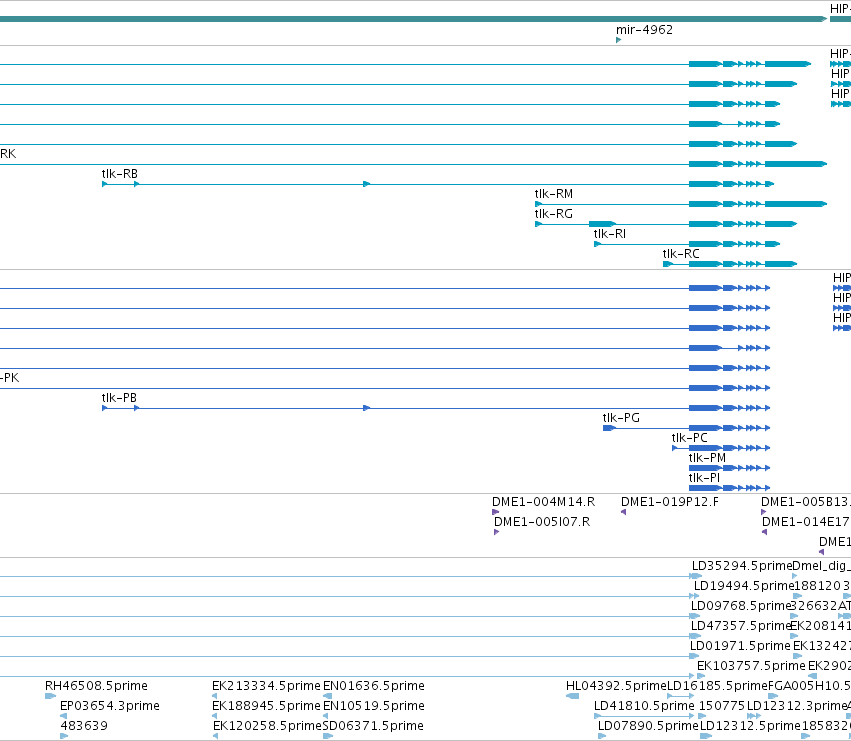Click the EN01636.5prime EST label
This screenshot has height=741, width=851.
click(x=374, y=686)
